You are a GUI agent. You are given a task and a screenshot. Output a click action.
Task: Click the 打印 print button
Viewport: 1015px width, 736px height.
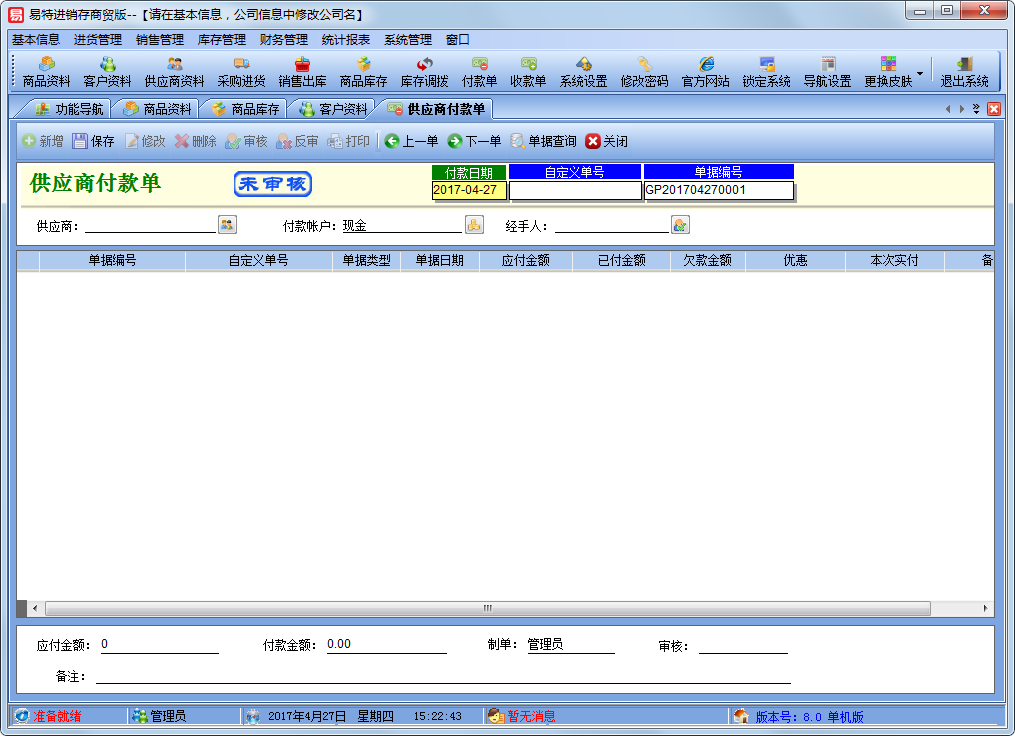tap(348, 141)
